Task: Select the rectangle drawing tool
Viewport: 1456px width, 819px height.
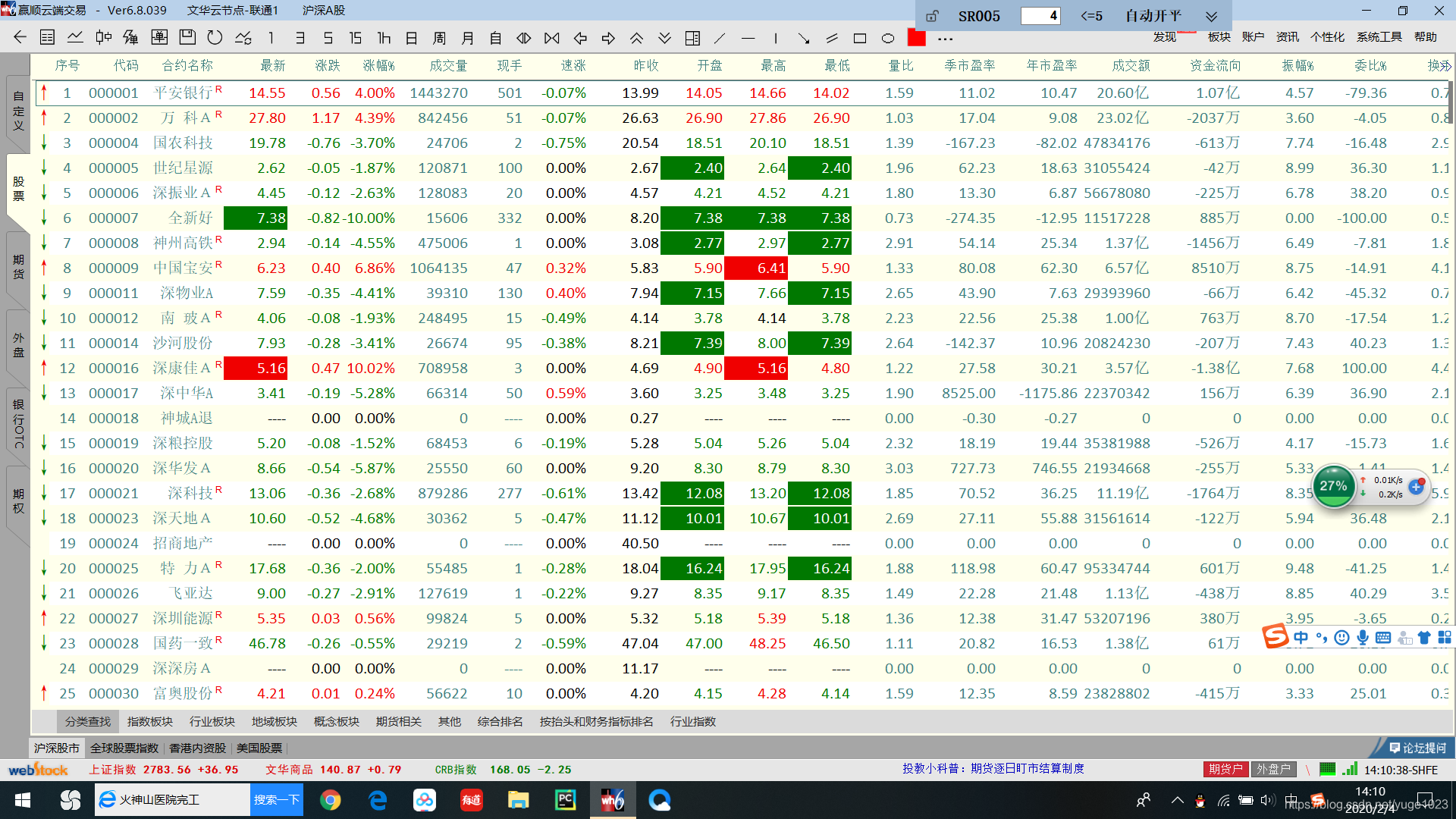Action: tap(860, 38)
